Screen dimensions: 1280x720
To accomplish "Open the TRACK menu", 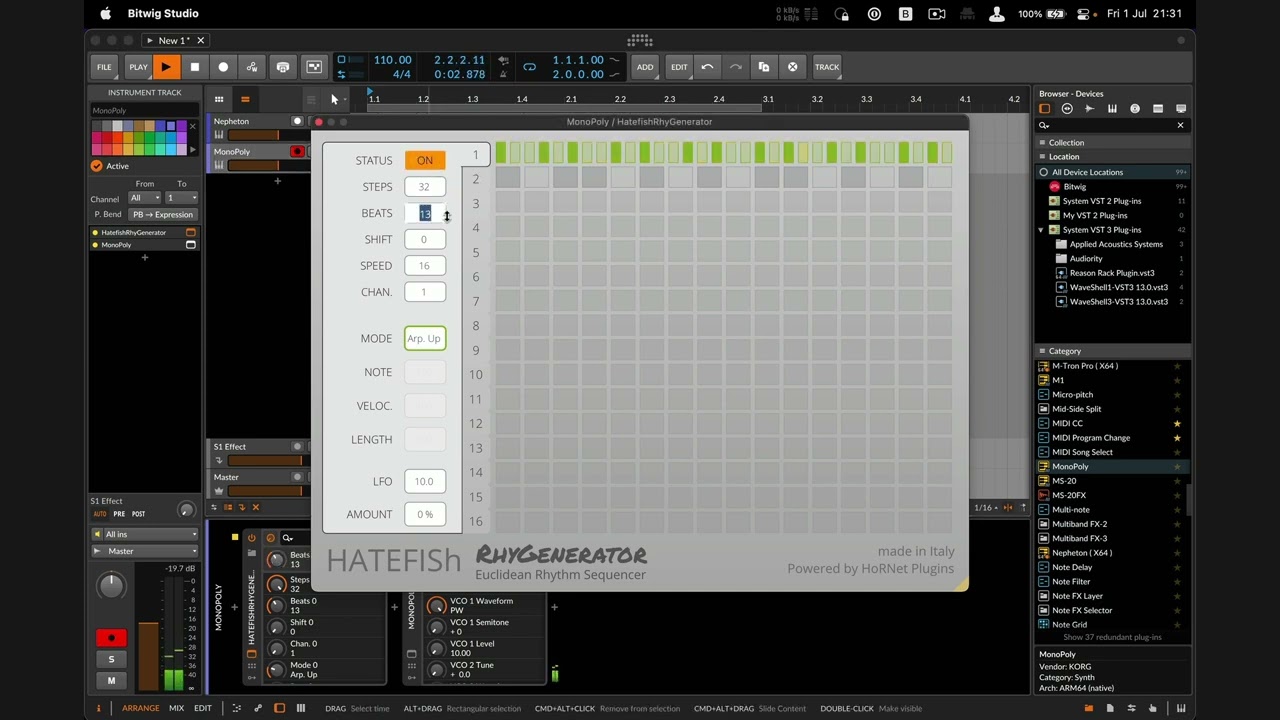I will click(x=827, y=67).
